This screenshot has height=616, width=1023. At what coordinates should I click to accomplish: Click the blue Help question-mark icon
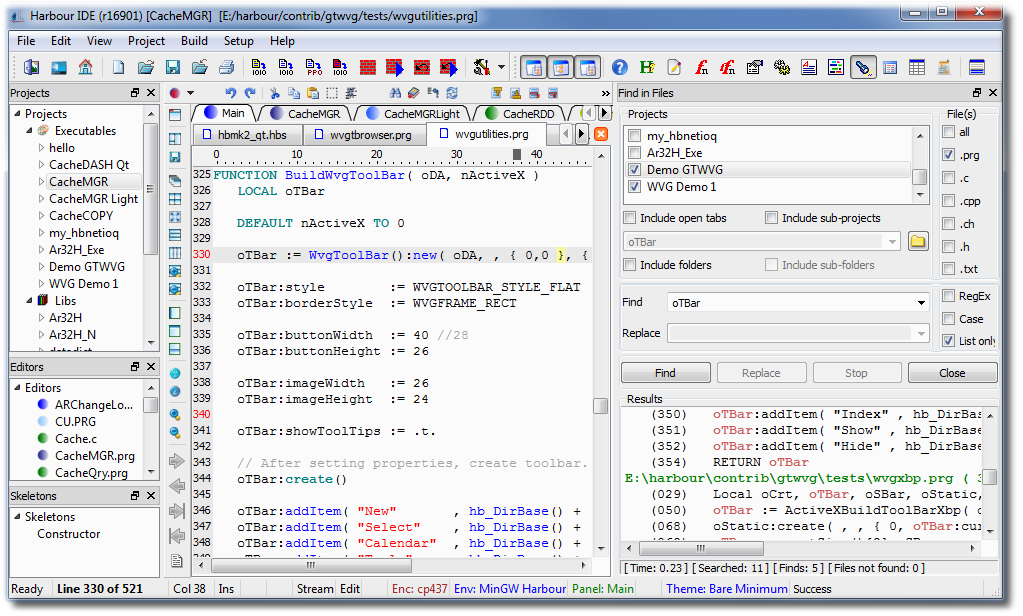620,68
